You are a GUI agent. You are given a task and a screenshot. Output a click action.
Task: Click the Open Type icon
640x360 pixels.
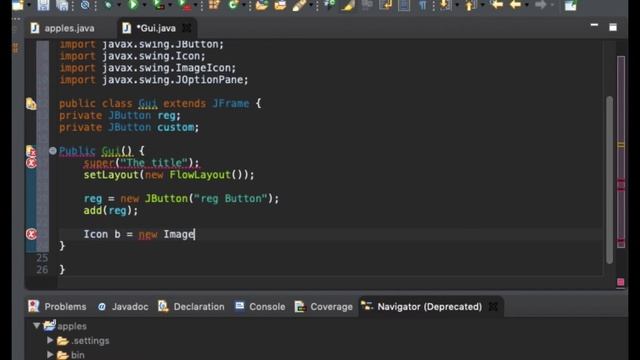(262, 5)
